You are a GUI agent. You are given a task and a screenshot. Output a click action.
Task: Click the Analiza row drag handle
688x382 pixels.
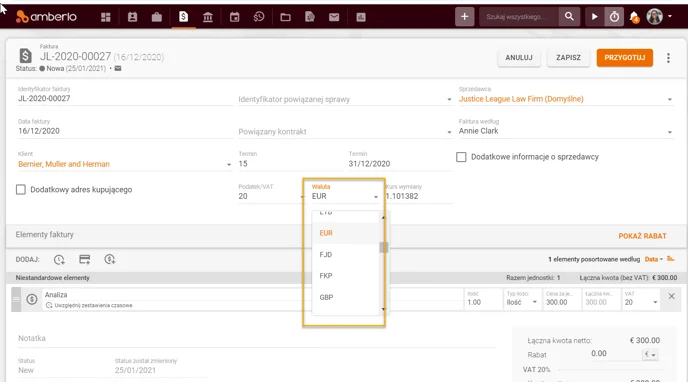[16, 299]
